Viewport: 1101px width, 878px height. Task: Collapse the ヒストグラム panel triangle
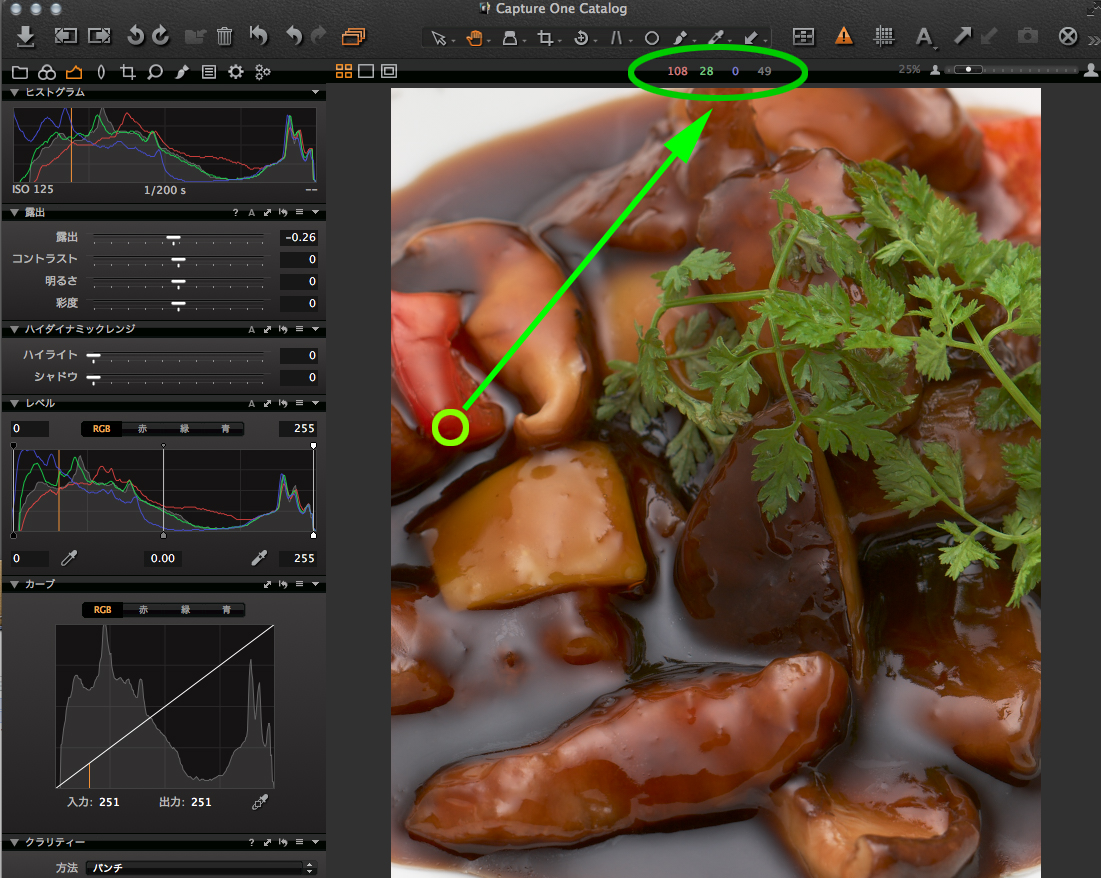point(14,92)
